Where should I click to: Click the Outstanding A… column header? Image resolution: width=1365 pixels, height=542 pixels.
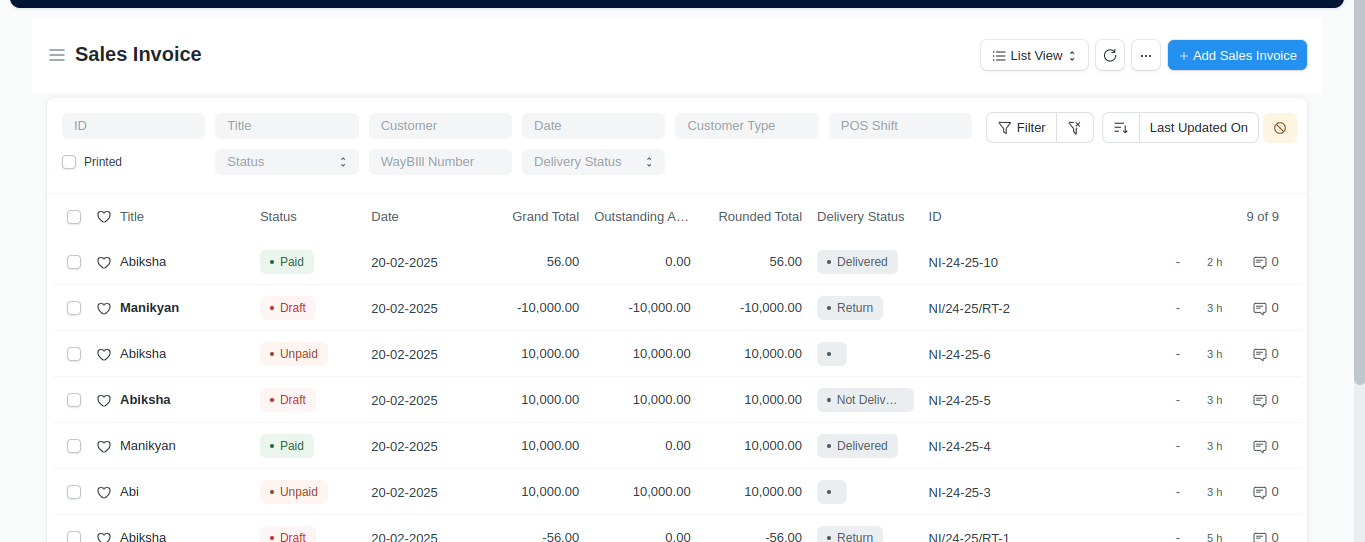coord(642,217)
